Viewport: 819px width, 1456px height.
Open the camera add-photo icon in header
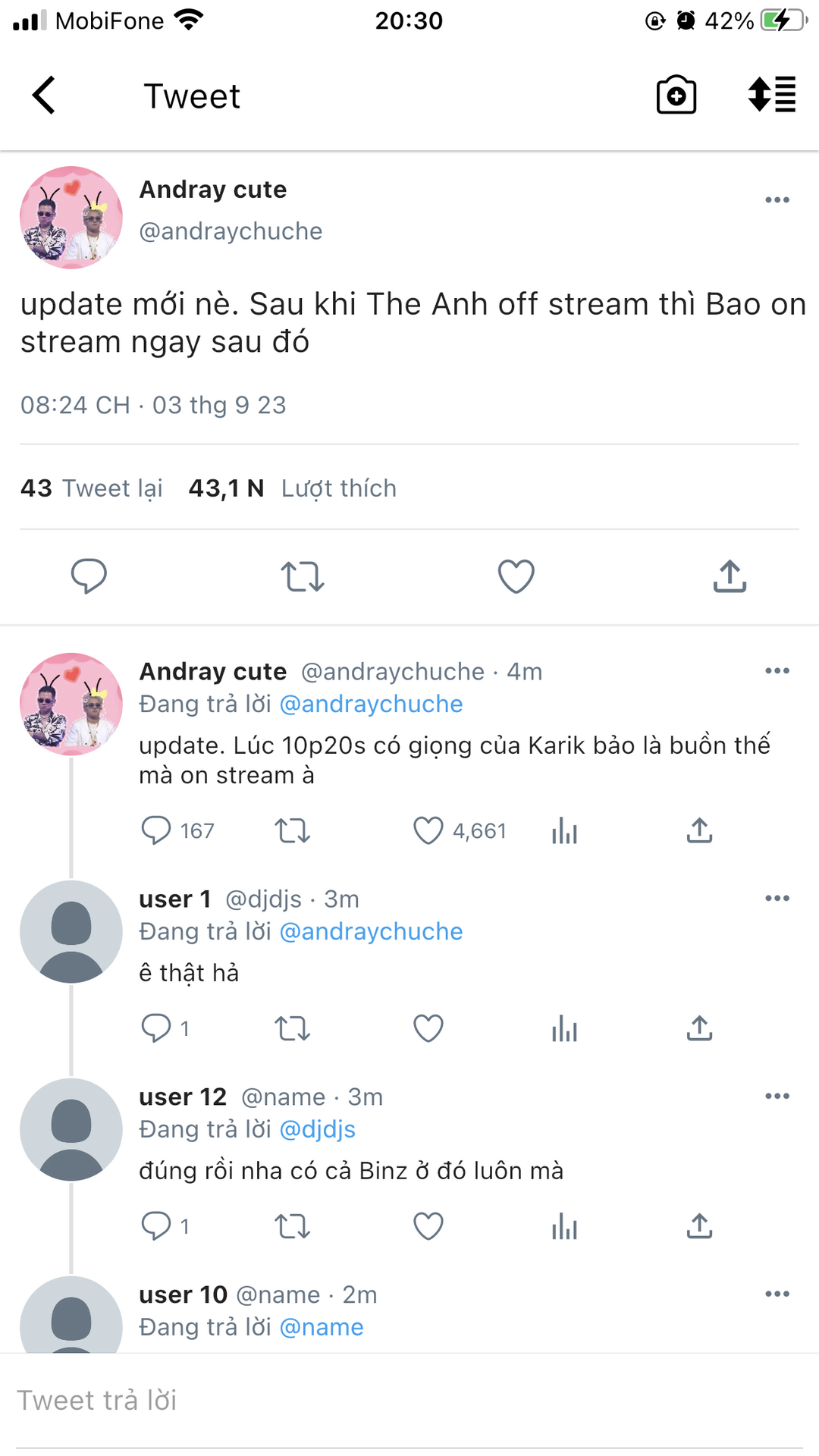coord(676,96)
